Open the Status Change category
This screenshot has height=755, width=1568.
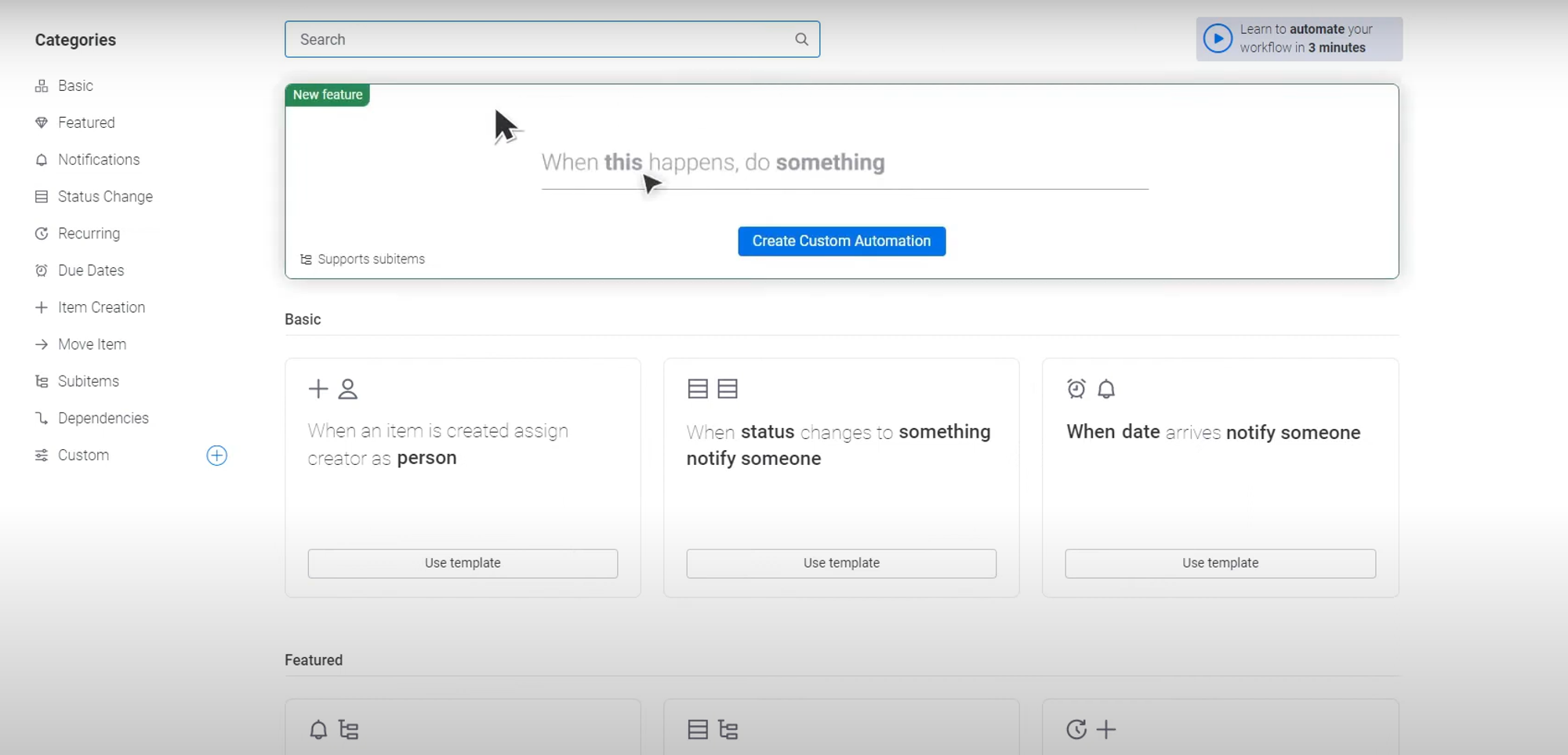105,197
